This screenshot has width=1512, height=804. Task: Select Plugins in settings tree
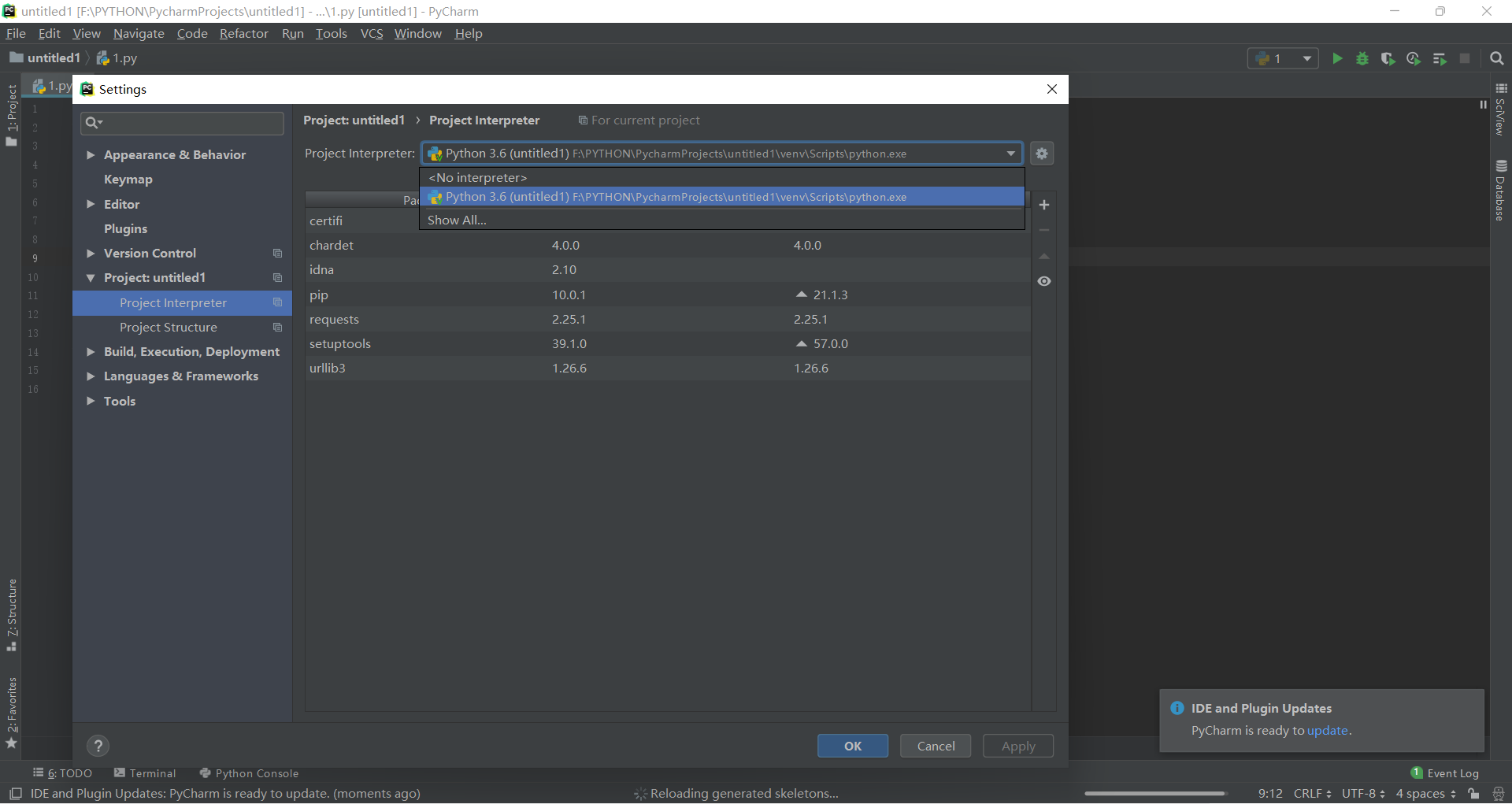126,228
